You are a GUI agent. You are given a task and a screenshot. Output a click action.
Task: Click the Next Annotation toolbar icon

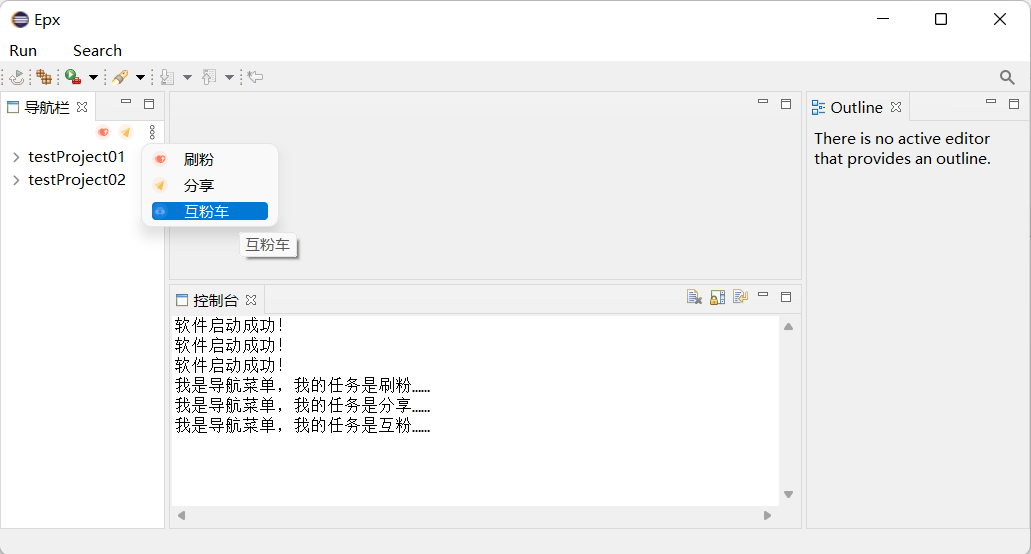[x=167, y=77]
